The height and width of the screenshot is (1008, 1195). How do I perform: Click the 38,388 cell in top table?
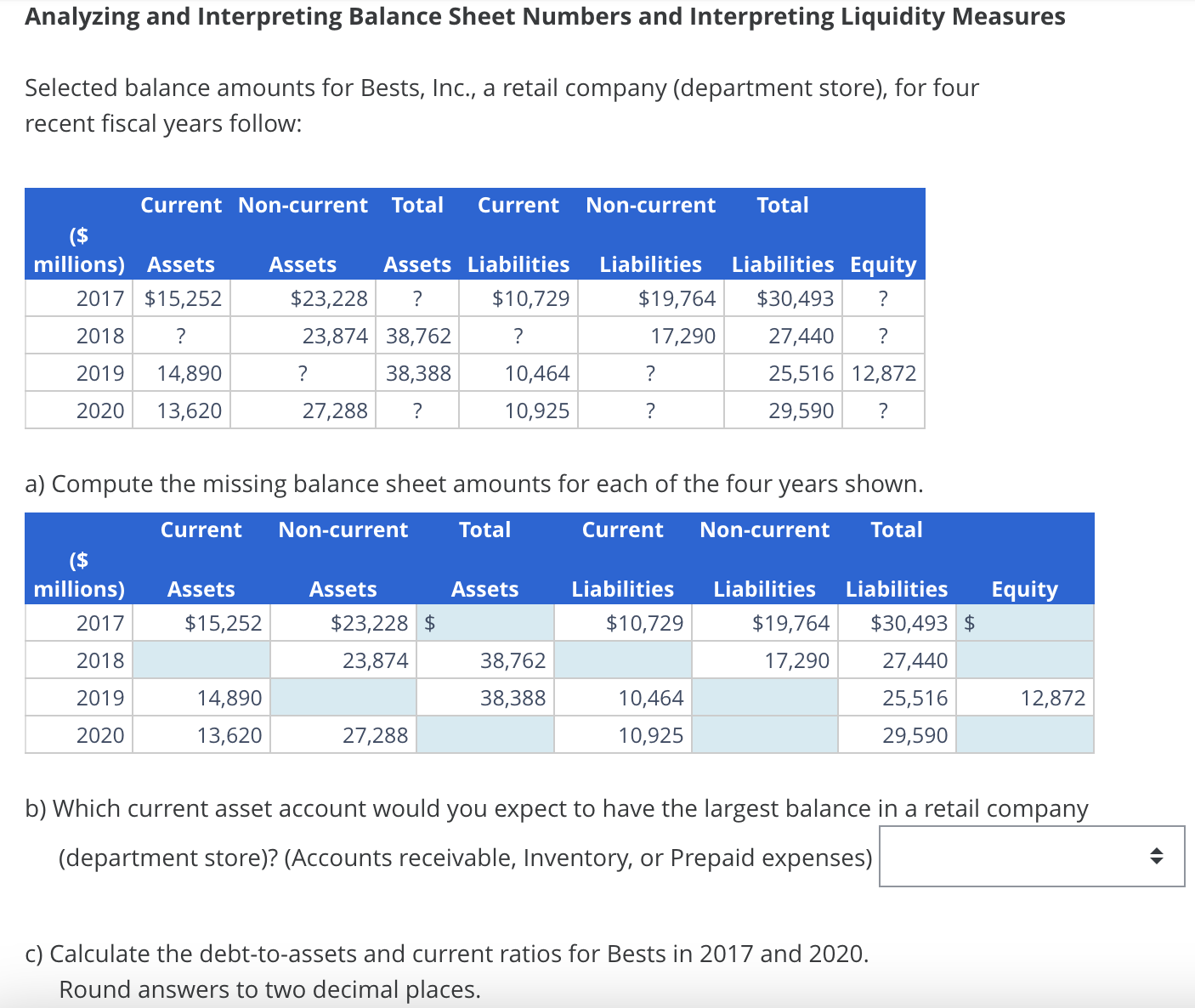click(x=419, y=373)
